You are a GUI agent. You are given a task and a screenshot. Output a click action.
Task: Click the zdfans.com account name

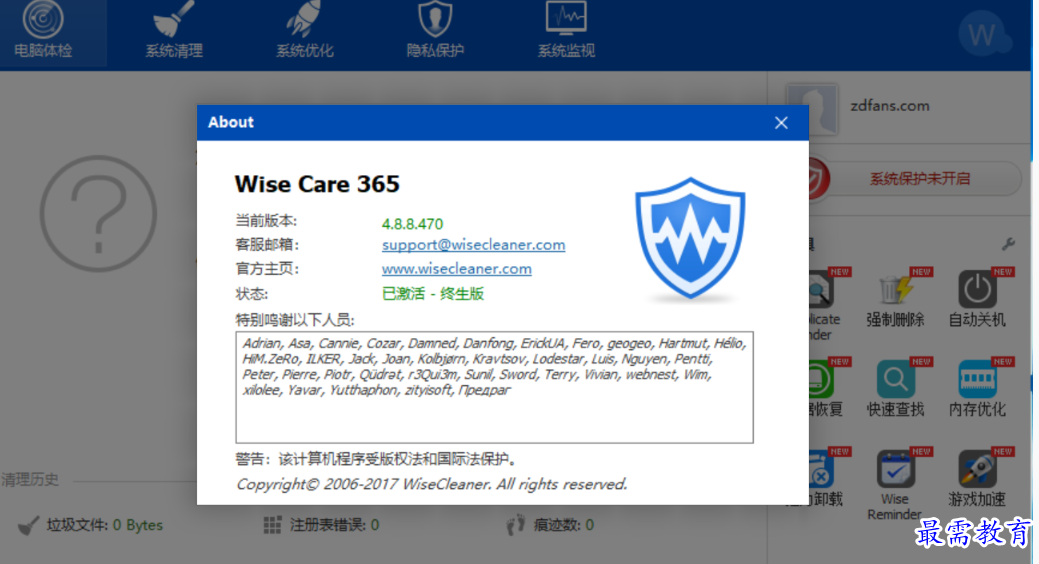[890, 105]
